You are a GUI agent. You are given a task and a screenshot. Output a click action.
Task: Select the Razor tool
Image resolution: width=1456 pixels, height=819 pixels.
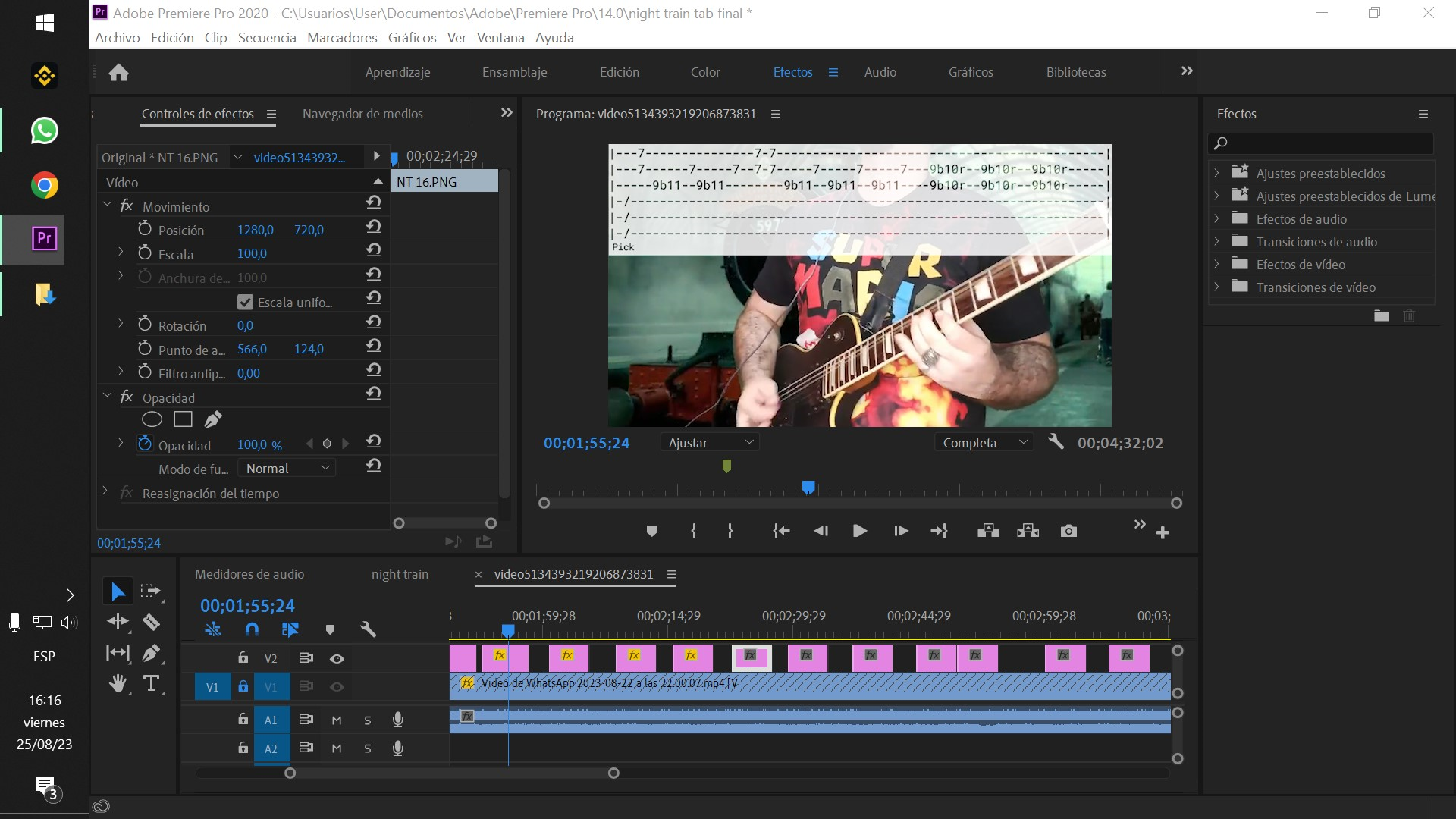click(151, 622)
